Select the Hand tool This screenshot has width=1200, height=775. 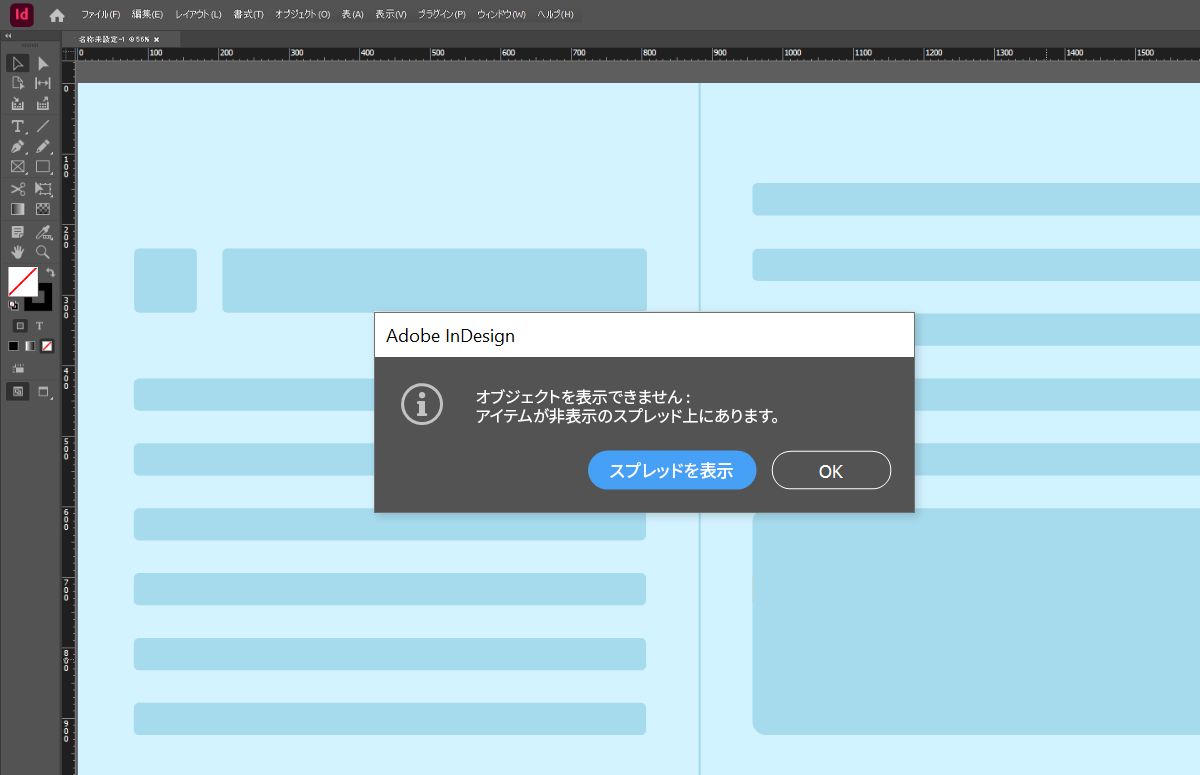click(18, 252)
